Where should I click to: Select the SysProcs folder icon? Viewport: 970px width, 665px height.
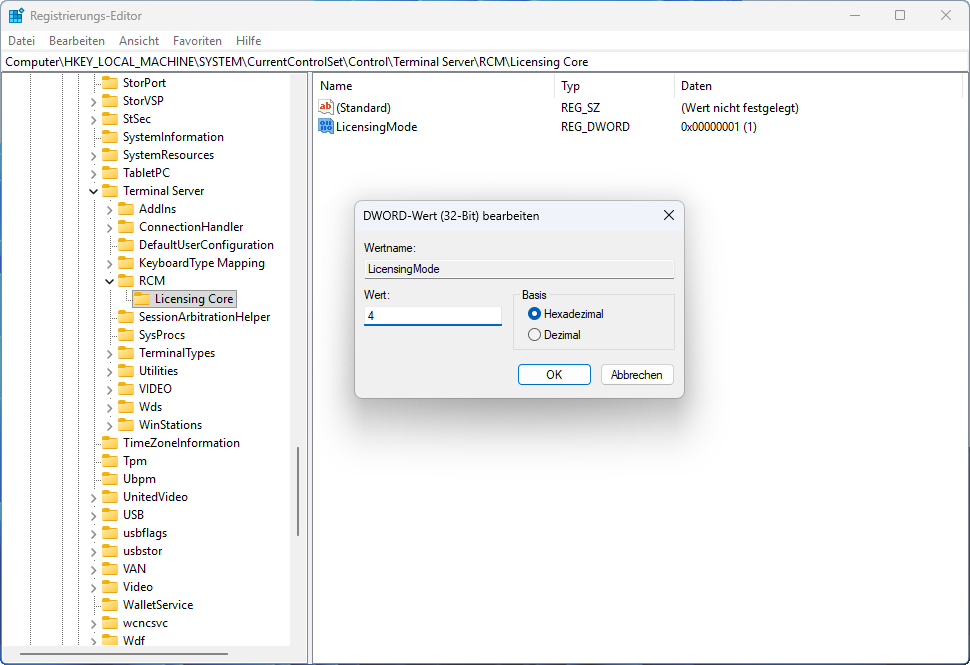coord(126,335)
